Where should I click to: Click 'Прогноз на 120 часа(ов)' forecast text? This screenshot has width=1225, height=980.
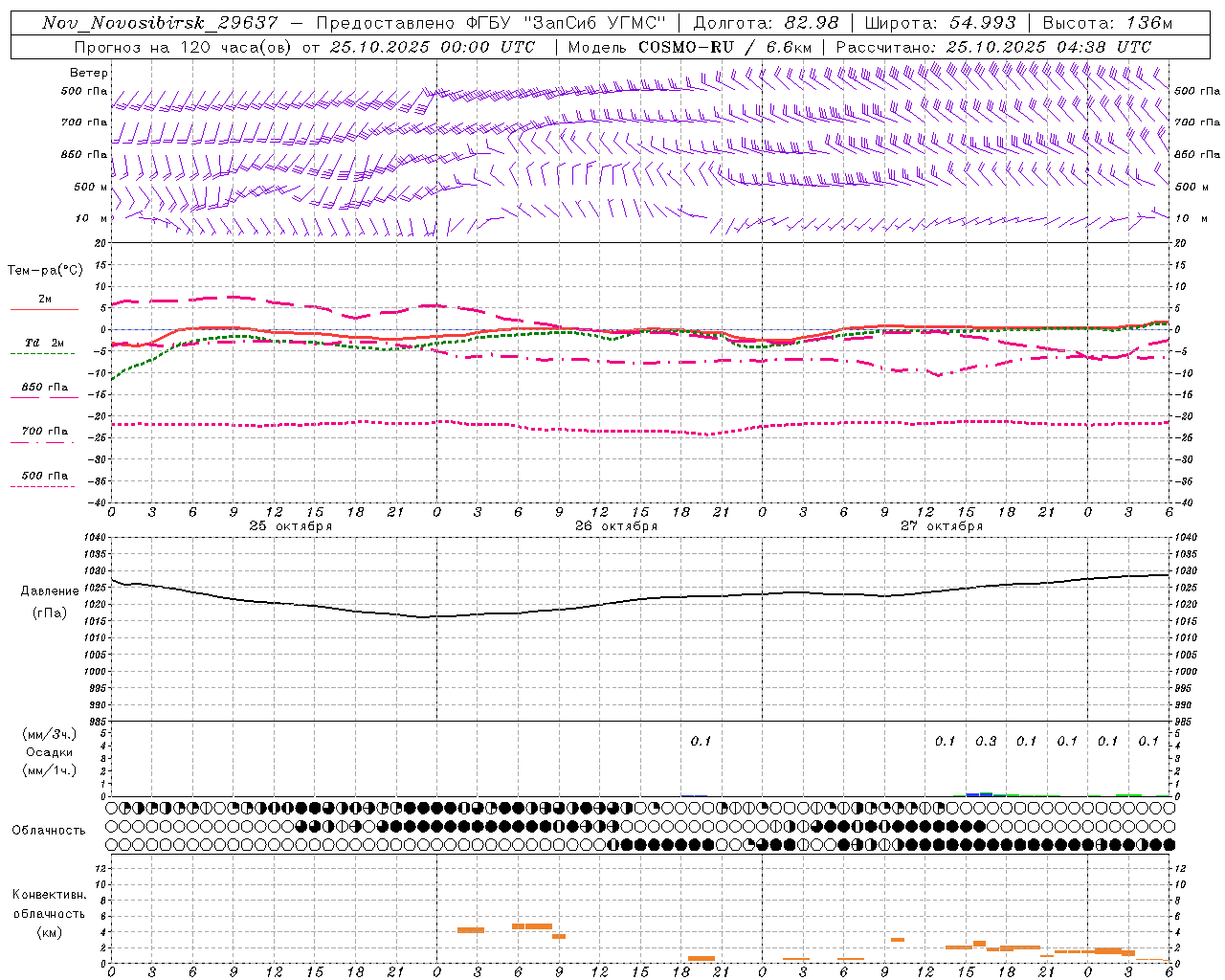(182, 47)
